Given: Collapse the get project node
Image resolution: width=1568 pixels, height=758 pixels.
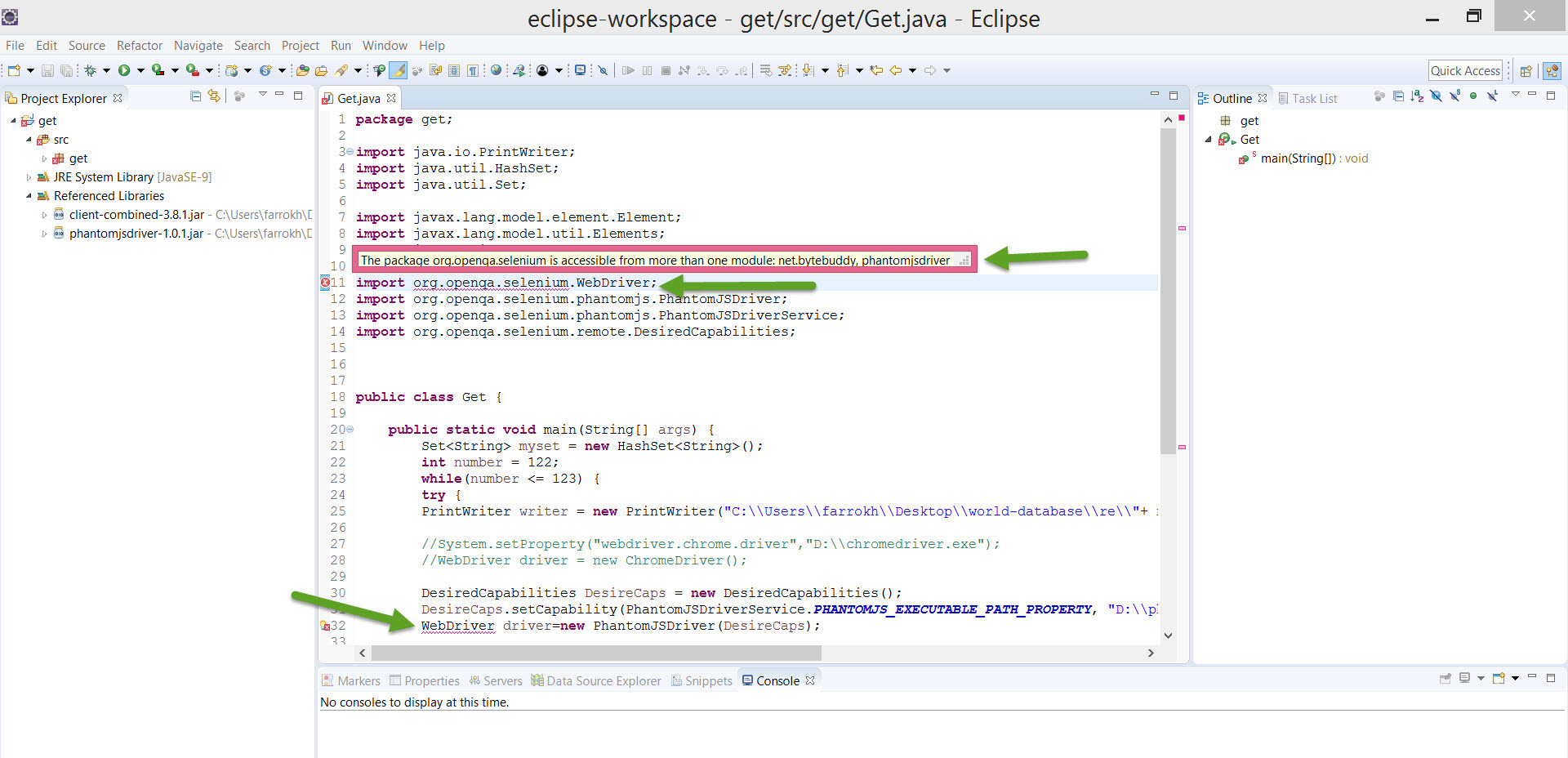Looking at the screenshot, I should point(13,121).
